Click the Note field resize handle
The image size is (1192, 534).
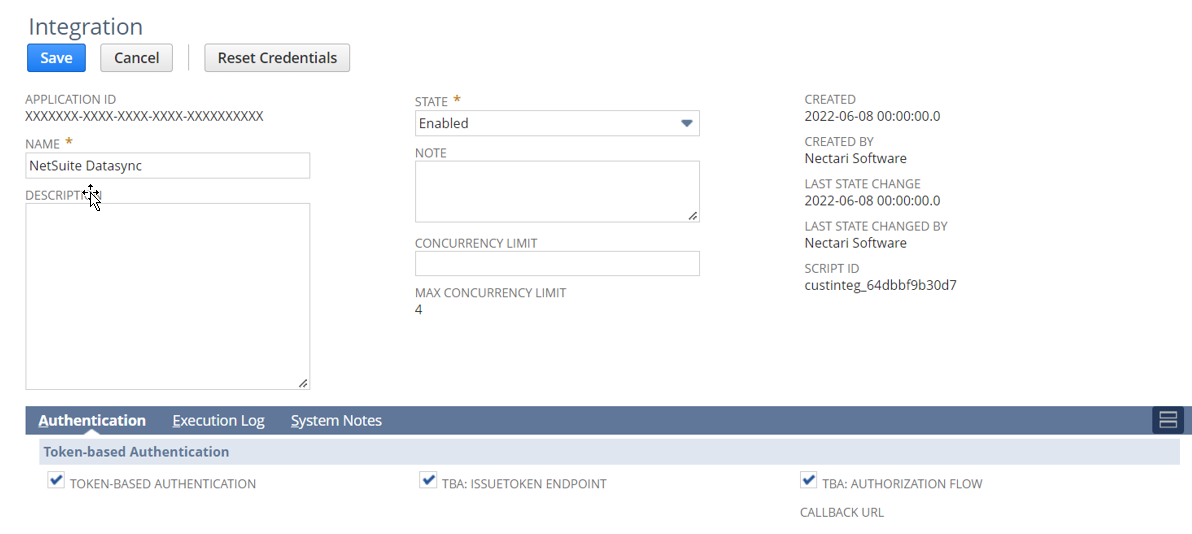[x=693, y=215]
